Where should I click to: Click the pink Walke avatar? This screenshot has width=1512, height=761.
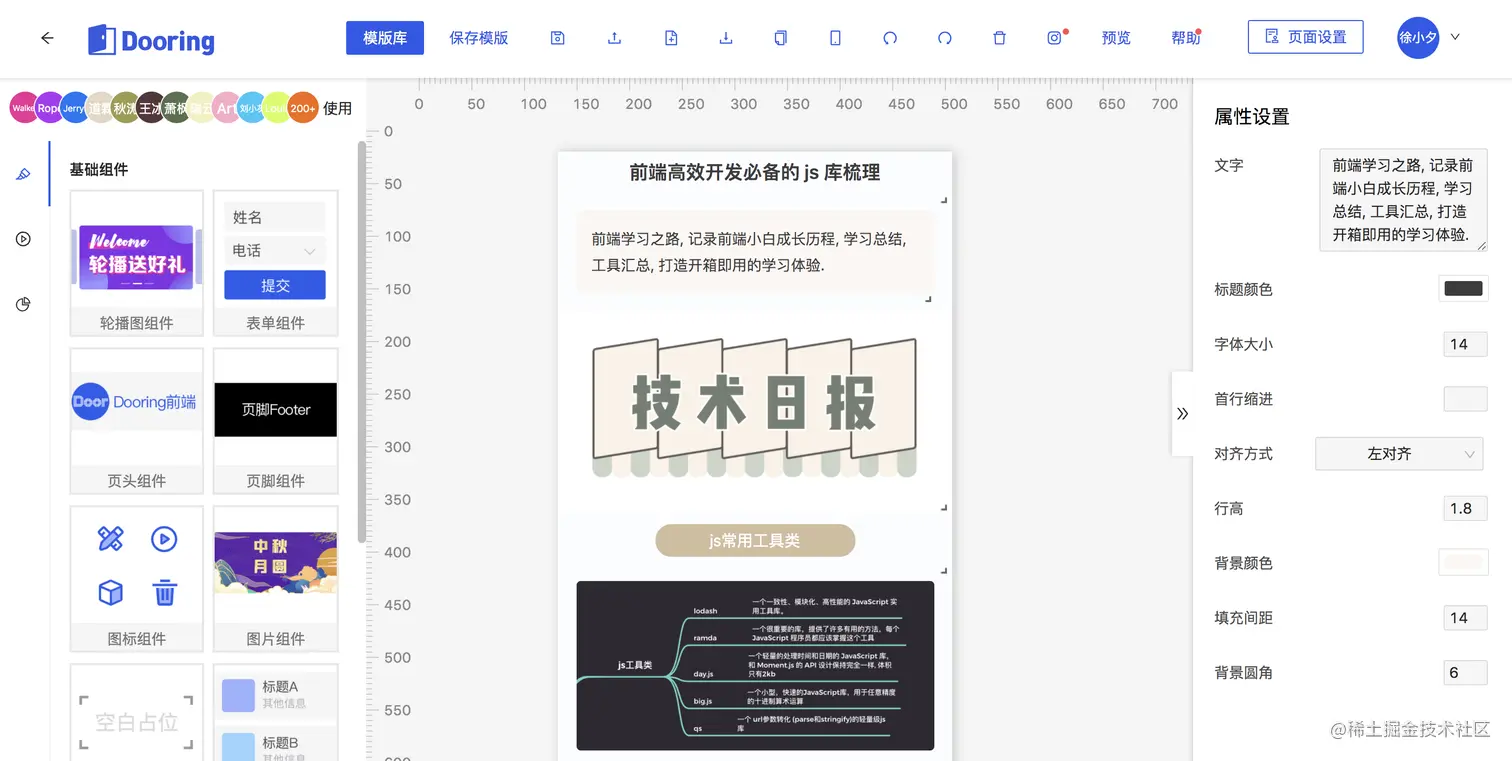click(x=22, y=108)
